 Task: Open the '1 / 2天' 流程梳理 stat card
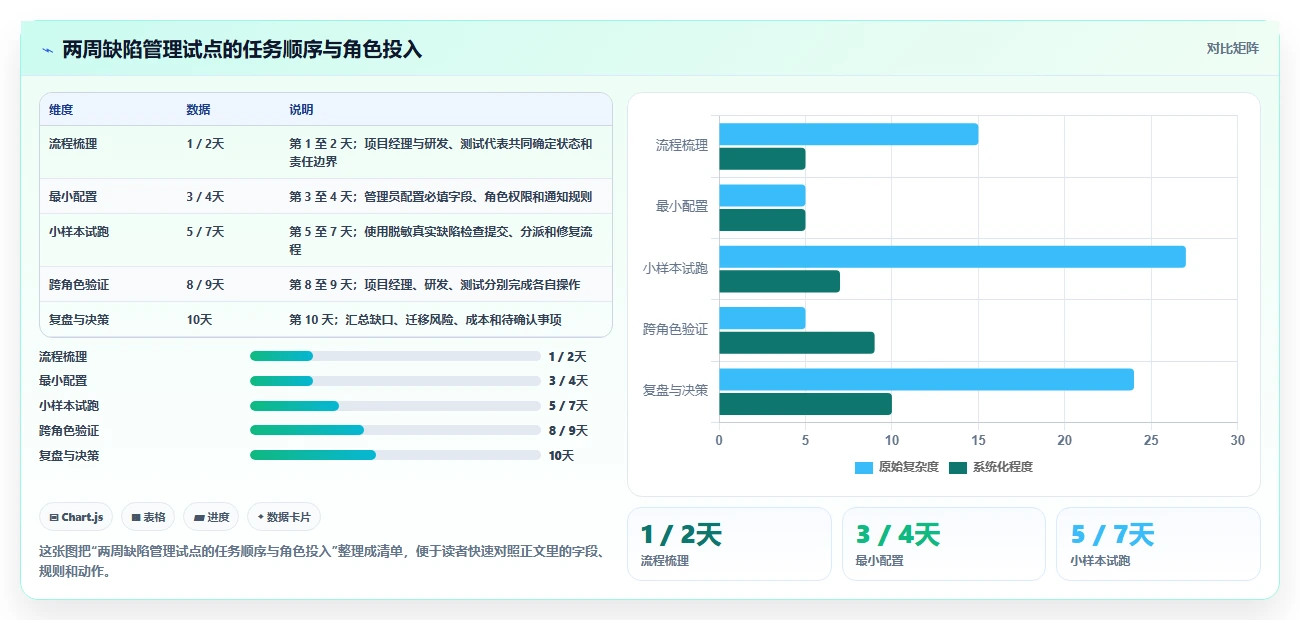pyautogui.click(x=729, y=544)
